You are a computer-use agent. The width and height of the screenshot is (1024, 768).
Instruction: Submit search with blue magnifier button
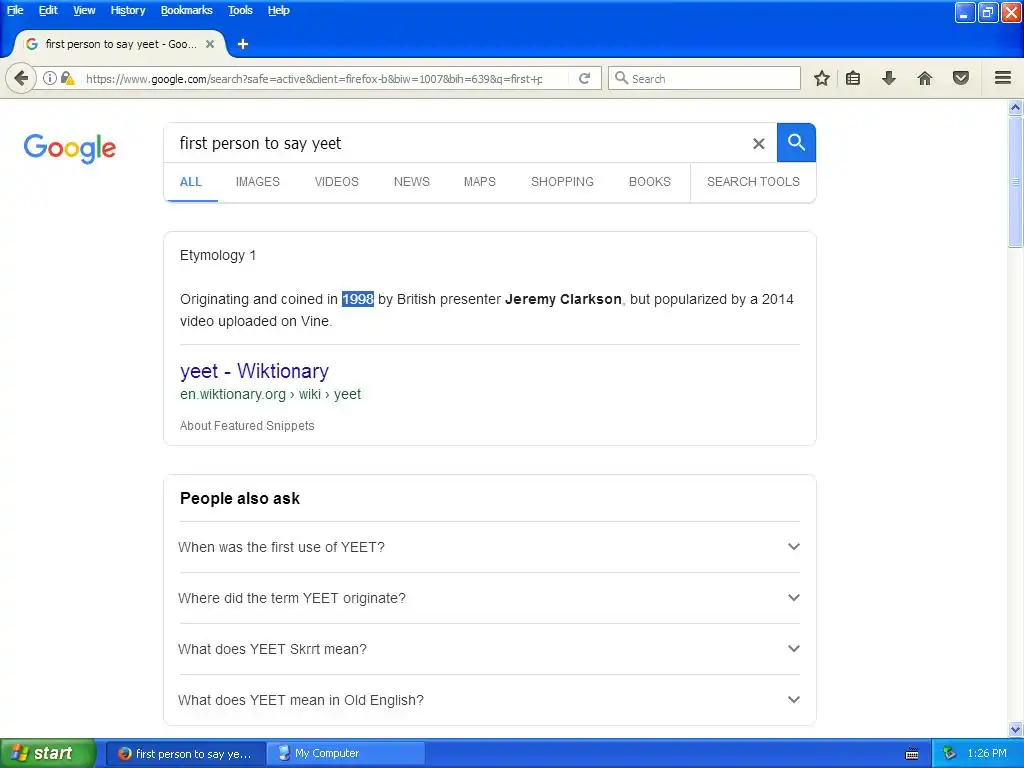point(796,142)
